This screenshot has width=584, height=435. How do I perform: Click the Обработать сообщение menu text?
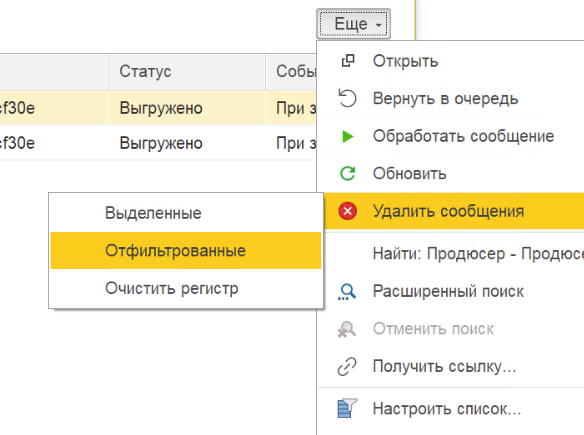(x=463, y=136)
